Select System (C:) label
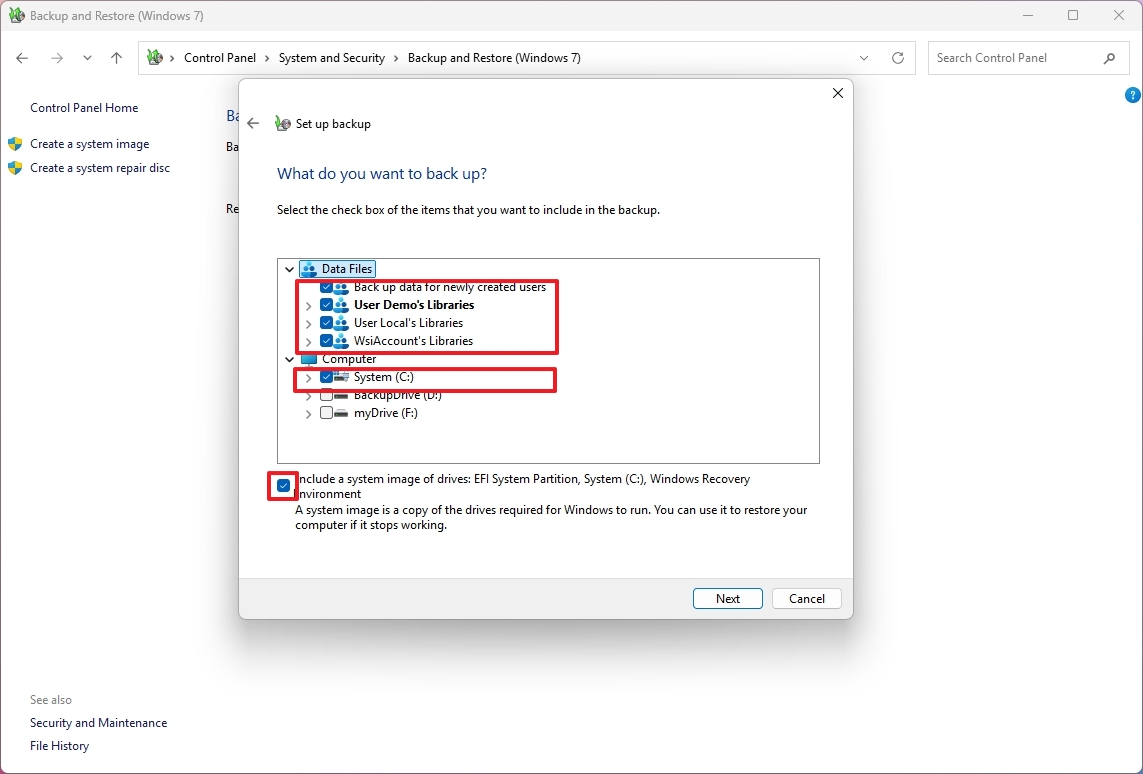1143x774 pixels. click(384, 377)
